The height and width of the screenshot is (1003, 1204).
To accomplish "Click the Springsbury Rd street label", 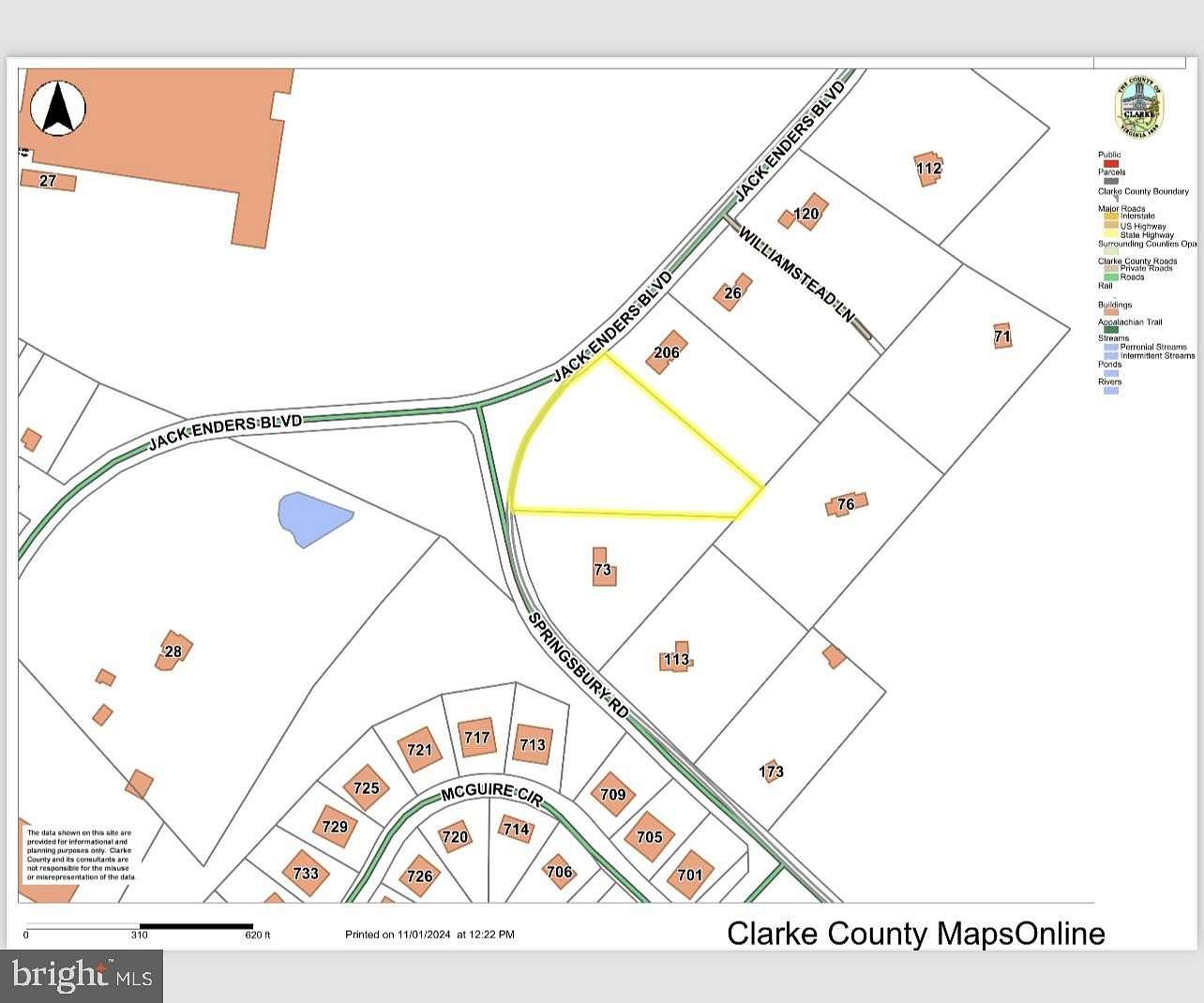I will pos(578,665).
